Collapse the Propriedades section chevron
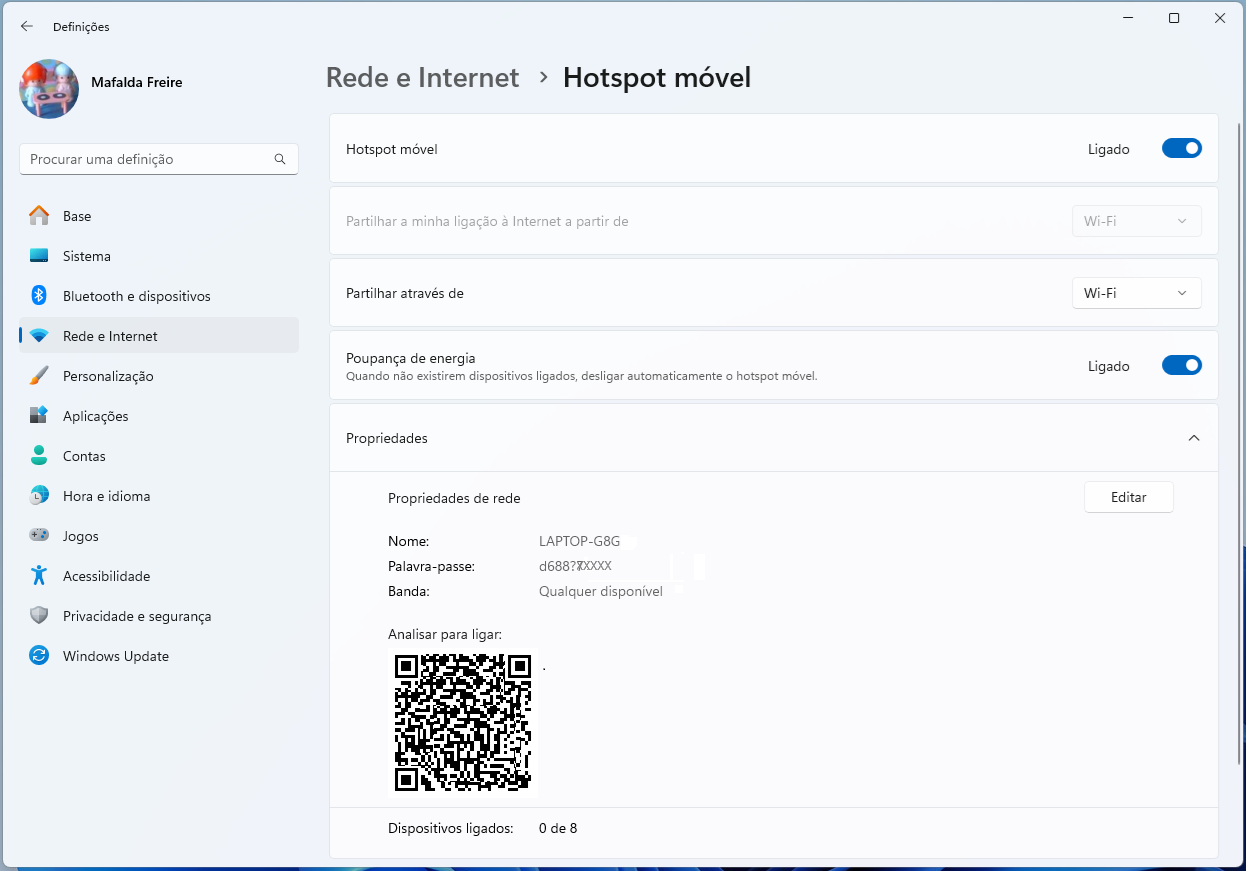Viewport: 1246px width, 871px height. pyautogui.click(x=1193, y=438)
